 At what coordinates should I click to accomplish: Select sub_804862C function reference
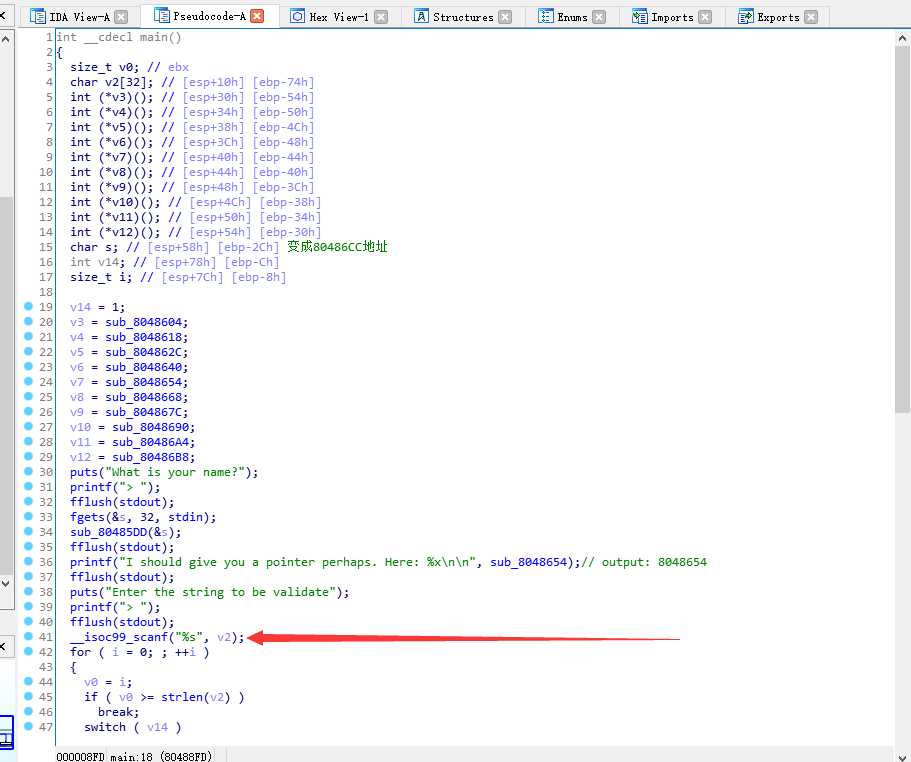[x=144, y=352]
